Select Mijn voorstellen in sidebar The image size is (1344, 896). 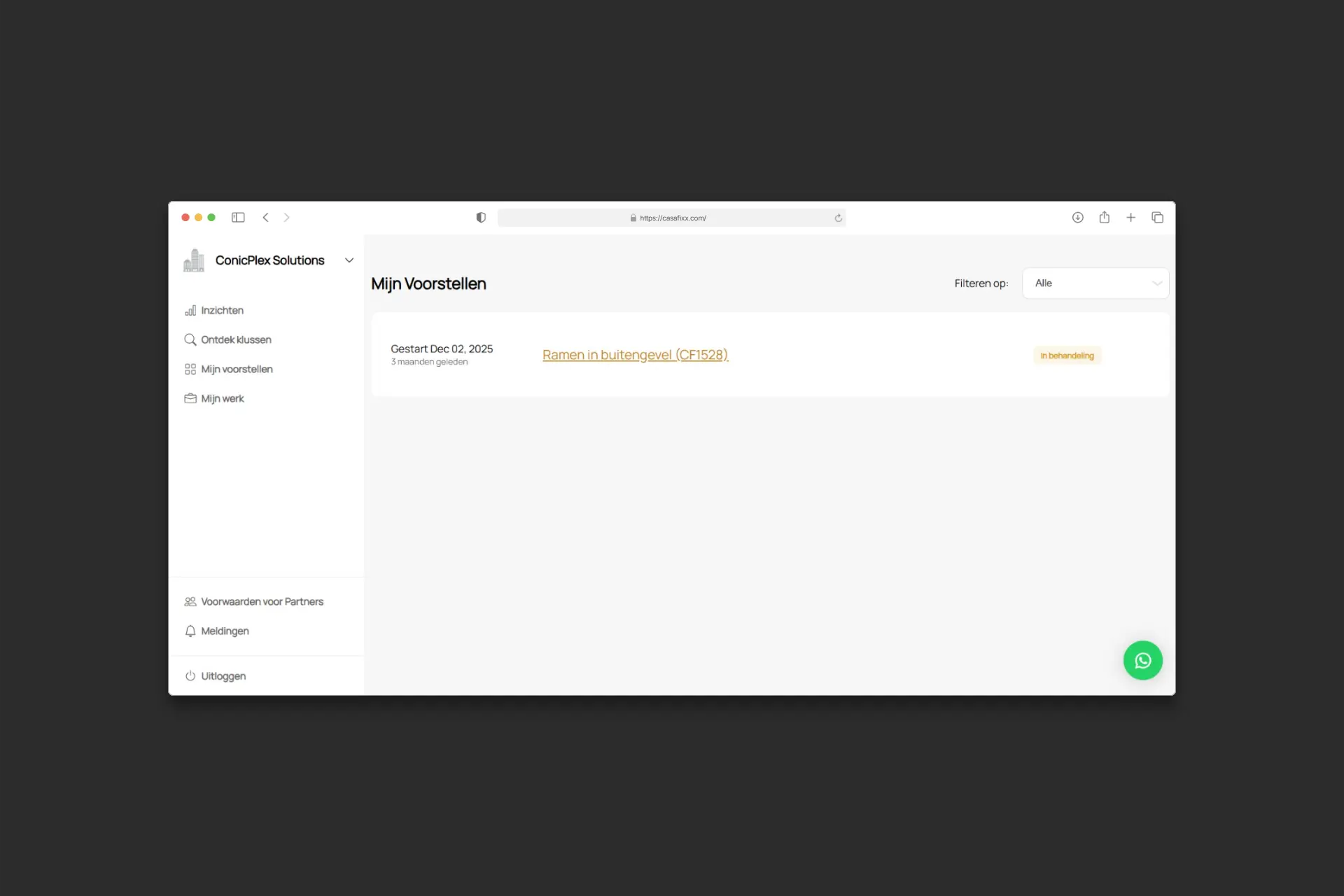237,370
